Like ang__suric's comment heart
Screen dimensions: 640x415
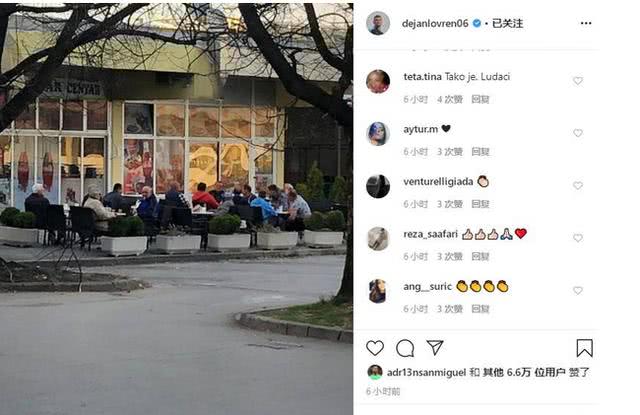coord(578,291)
